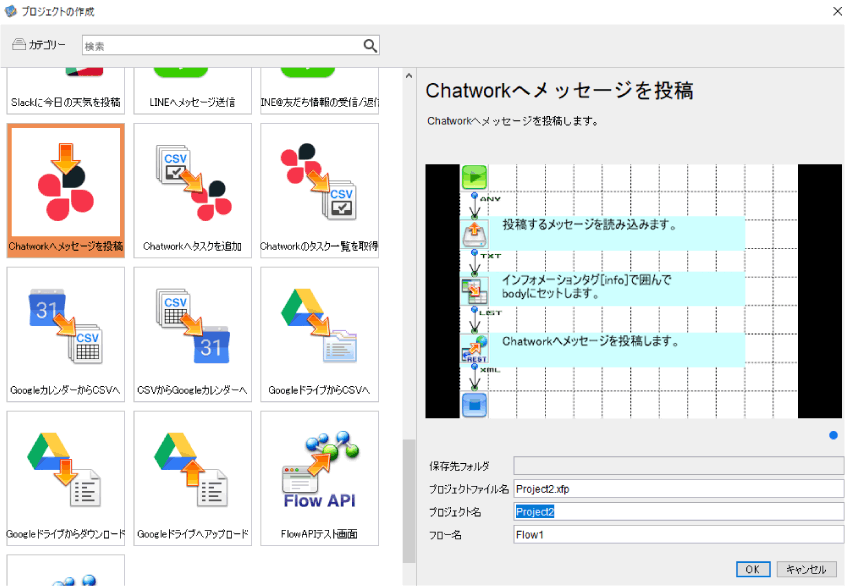Select LINE@友だち情報の受信/返信 template
The width and height of the screenshot is (850, 588).
click(319, 91)
